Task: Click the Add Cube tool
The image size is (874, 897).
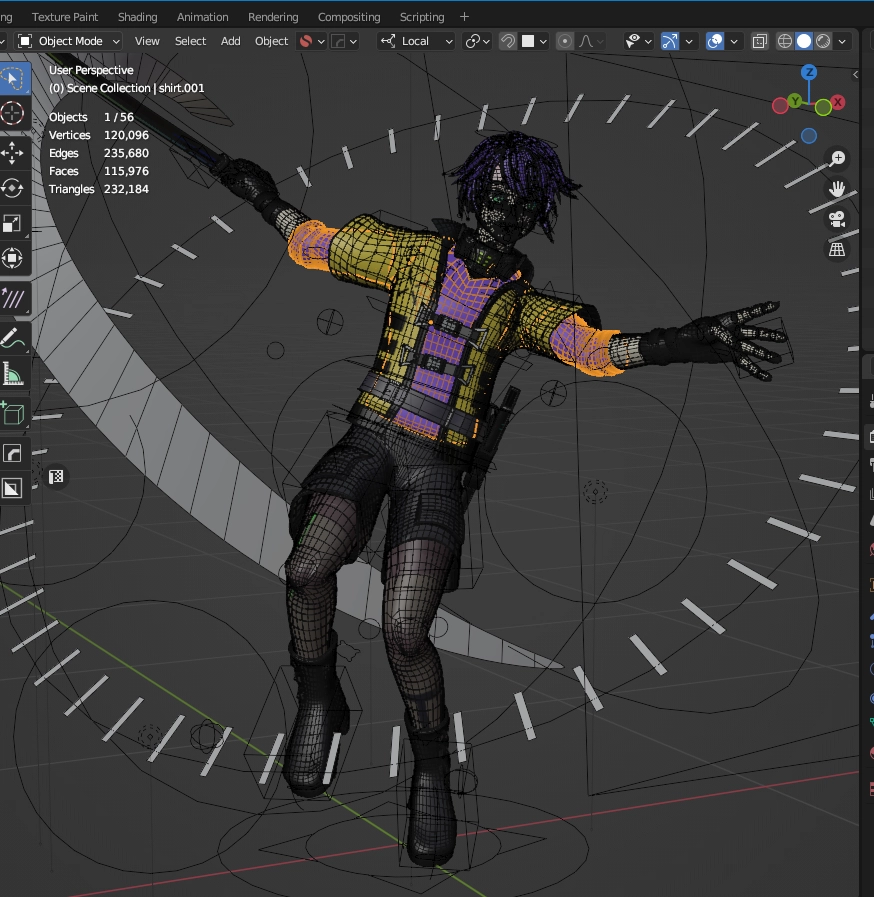Action: [13, 412]
